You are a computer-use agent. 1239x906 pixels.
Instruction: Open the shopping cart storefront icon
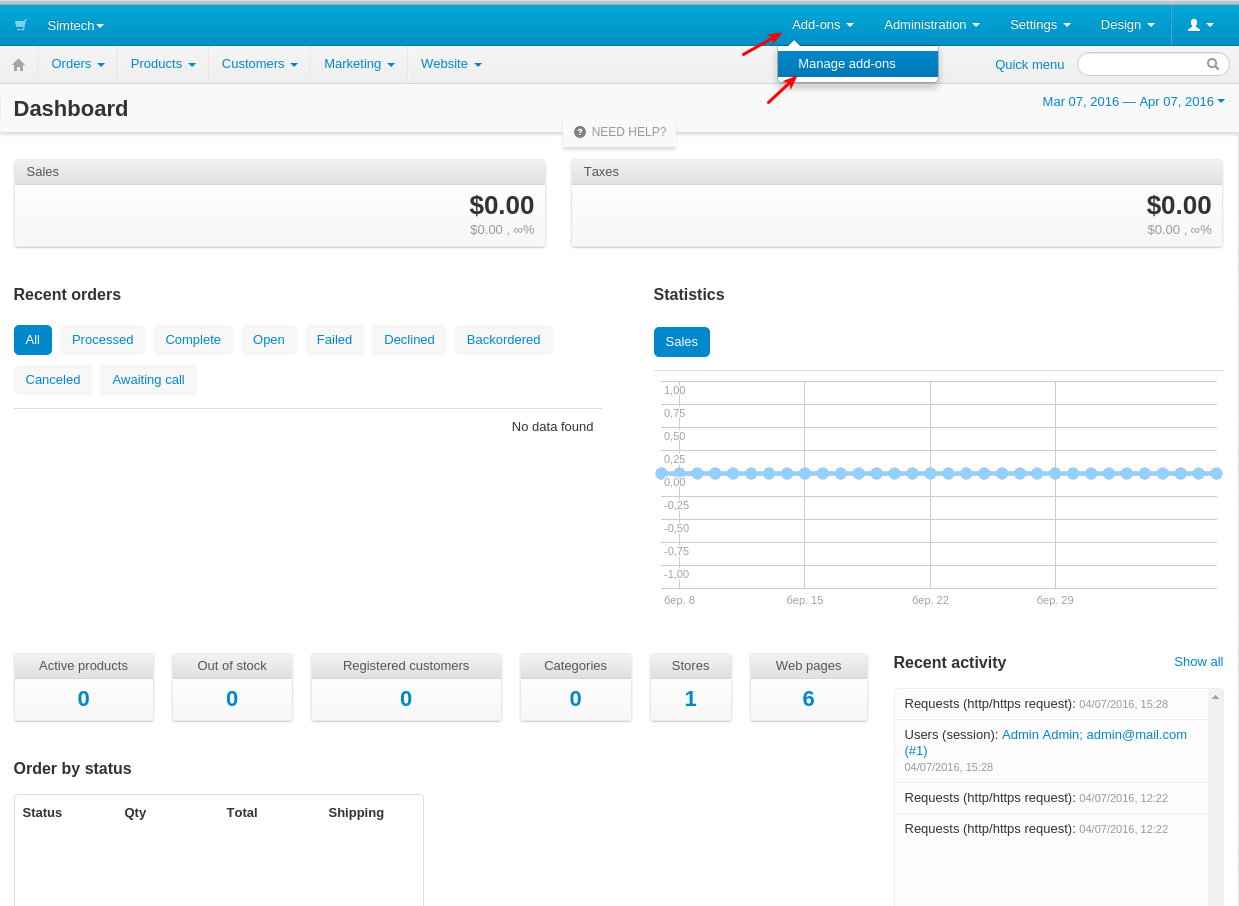coord(21,25)
